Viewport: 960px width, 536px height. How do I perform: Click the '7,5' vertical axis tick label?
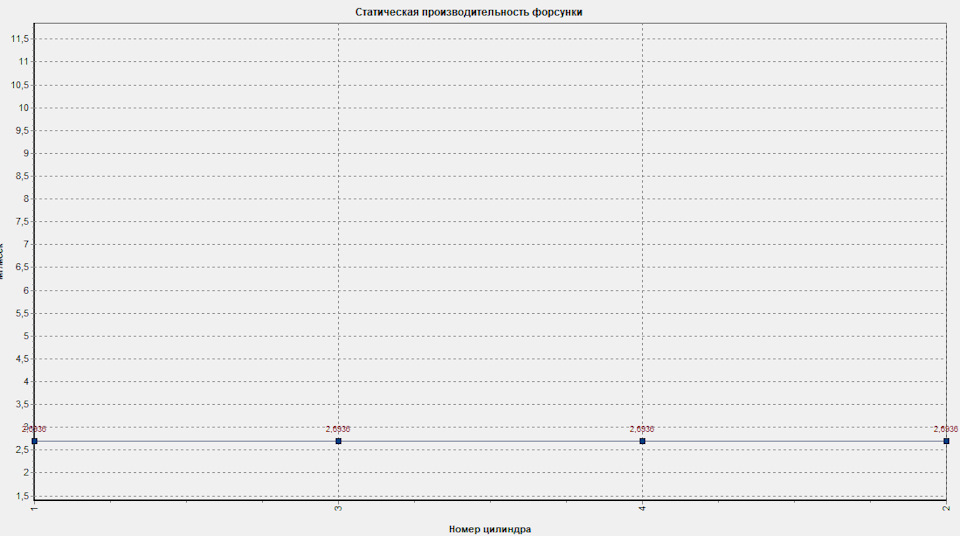click(x=22, y=222)
